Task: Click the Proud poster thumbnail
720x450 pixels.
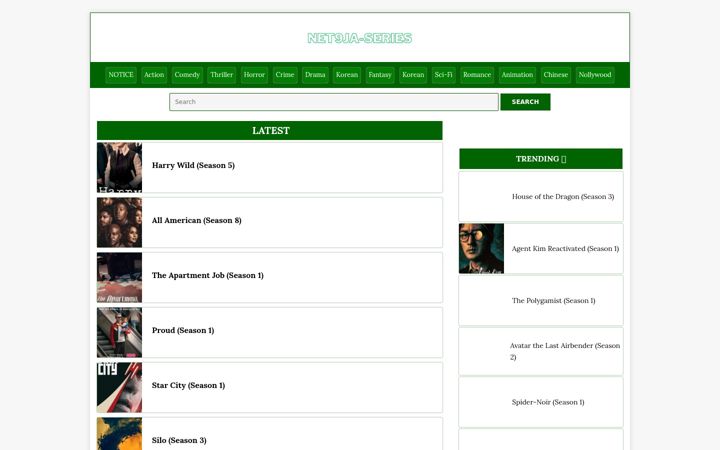Action: click(119, 332)
